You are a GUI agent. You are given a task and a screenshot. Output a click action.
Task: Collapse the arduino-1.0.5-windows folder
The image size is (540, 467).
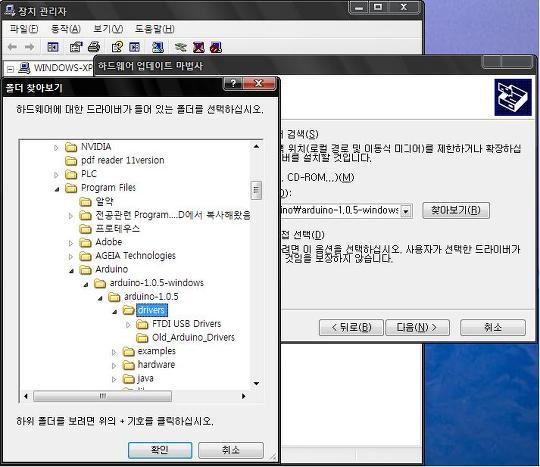coord(86,284)
